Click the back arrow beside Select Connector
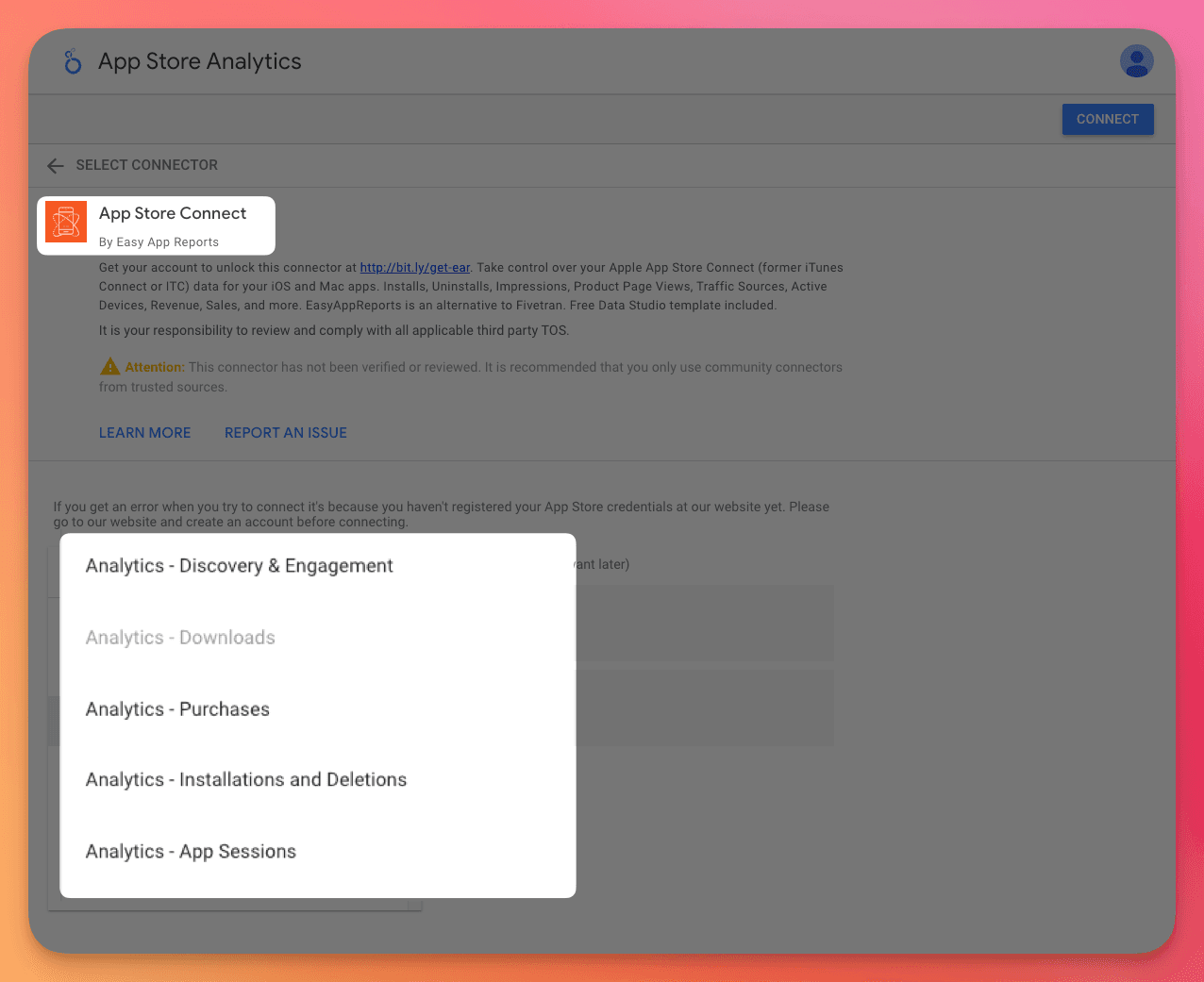Screen dimensions: 1204x982 coord(56,165)
